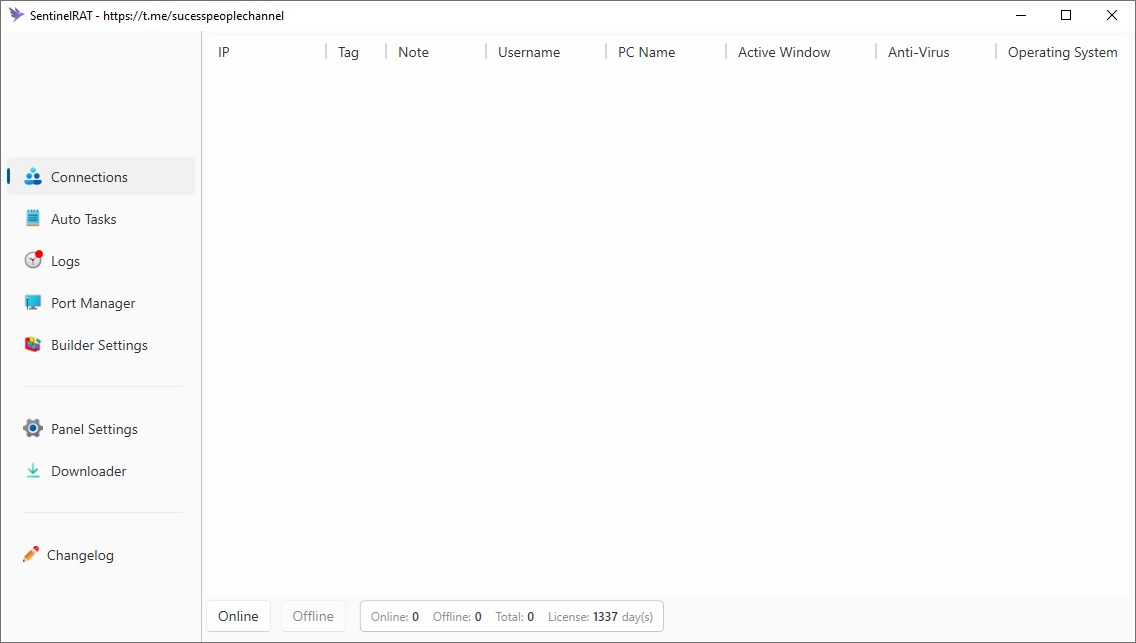Click the "Online: 0" status counter
The width and height of the screenshot is (1136, 643).
click(395, 617)
